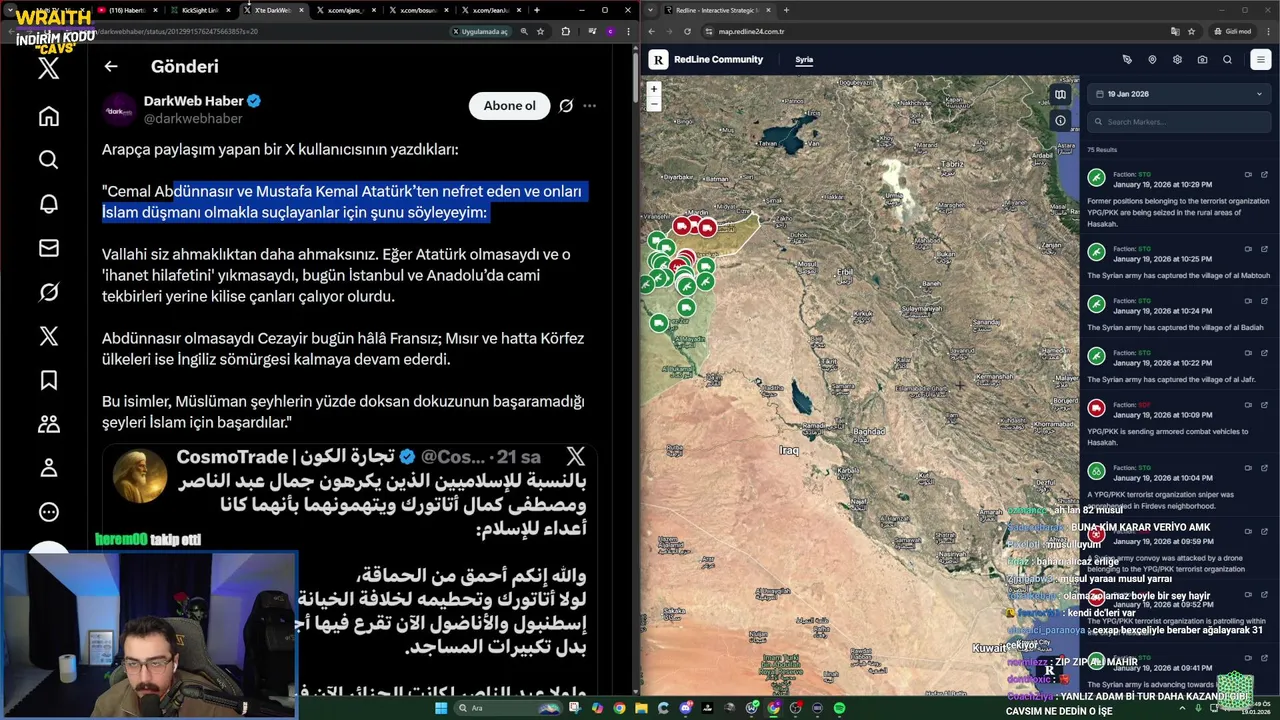Open extensions puzzle icon in left browser

(565, 31)
